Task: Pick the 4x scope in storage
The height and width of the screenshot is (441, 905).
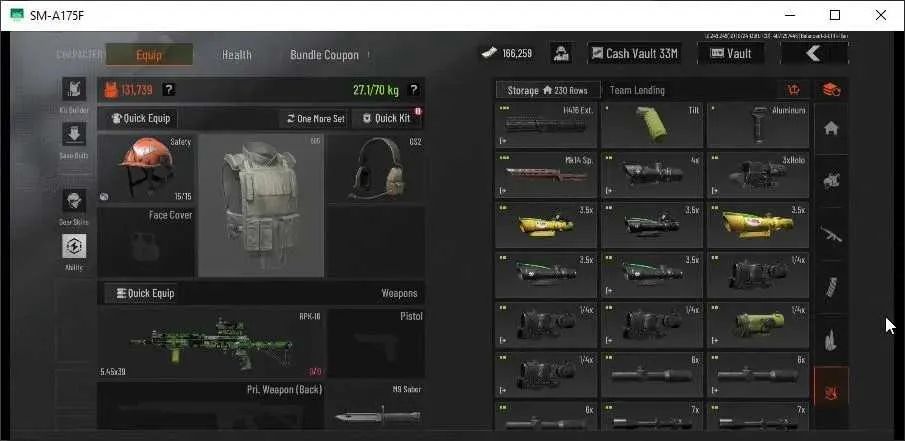Action: (x=652, y=175)
